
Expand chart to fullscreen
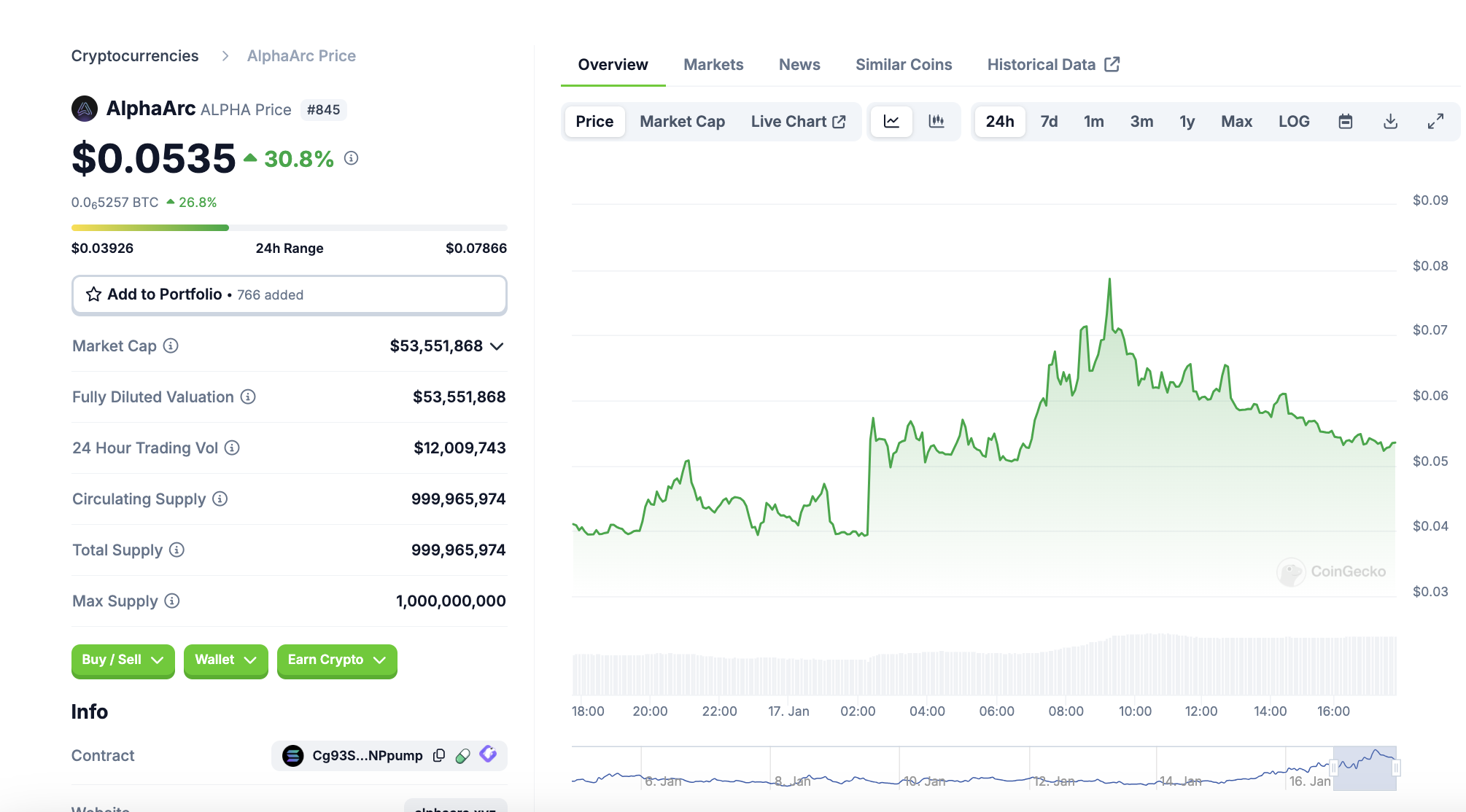pos(1435,122)
